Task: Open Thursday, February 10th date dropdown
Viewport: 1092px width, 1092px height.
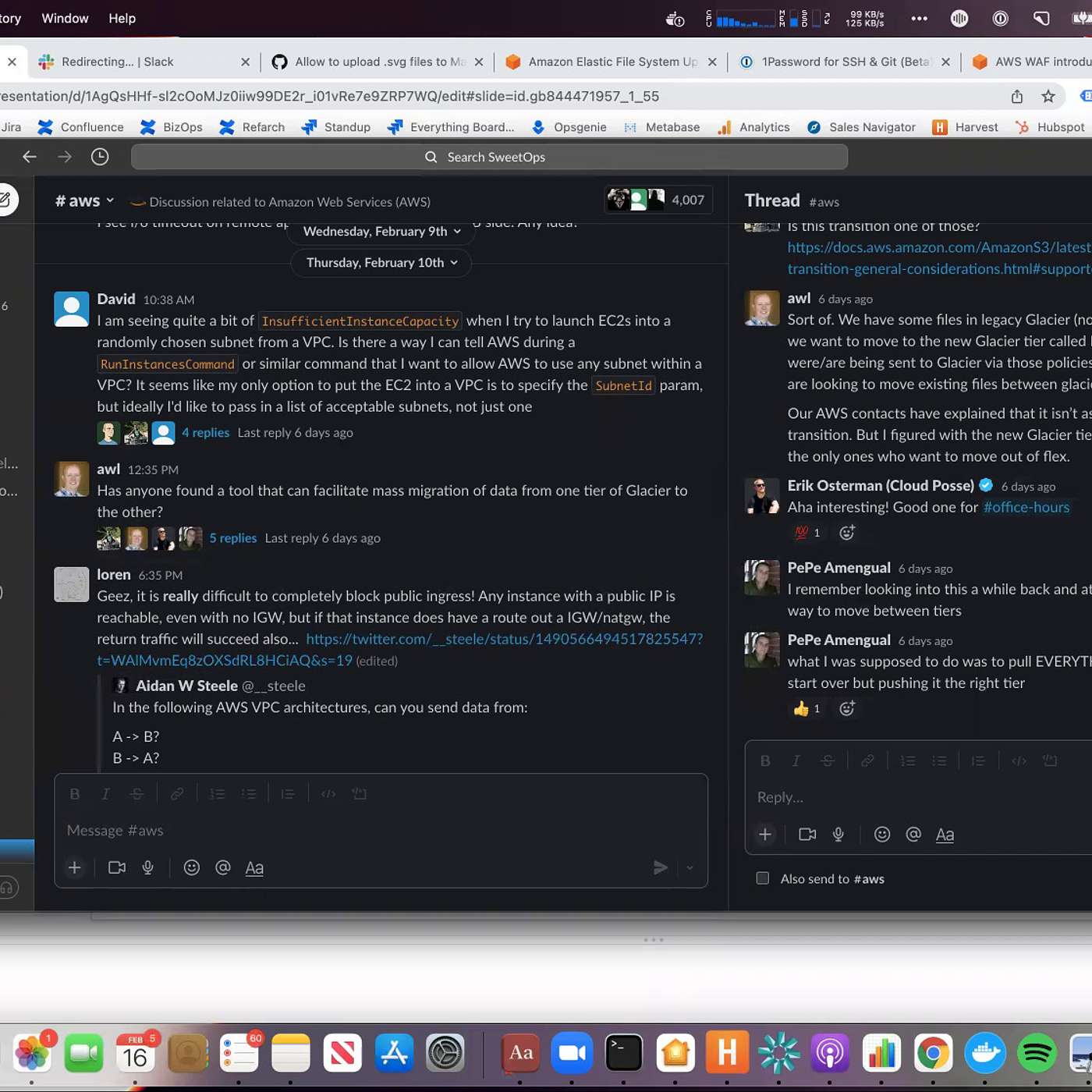Action: [381, 263]
